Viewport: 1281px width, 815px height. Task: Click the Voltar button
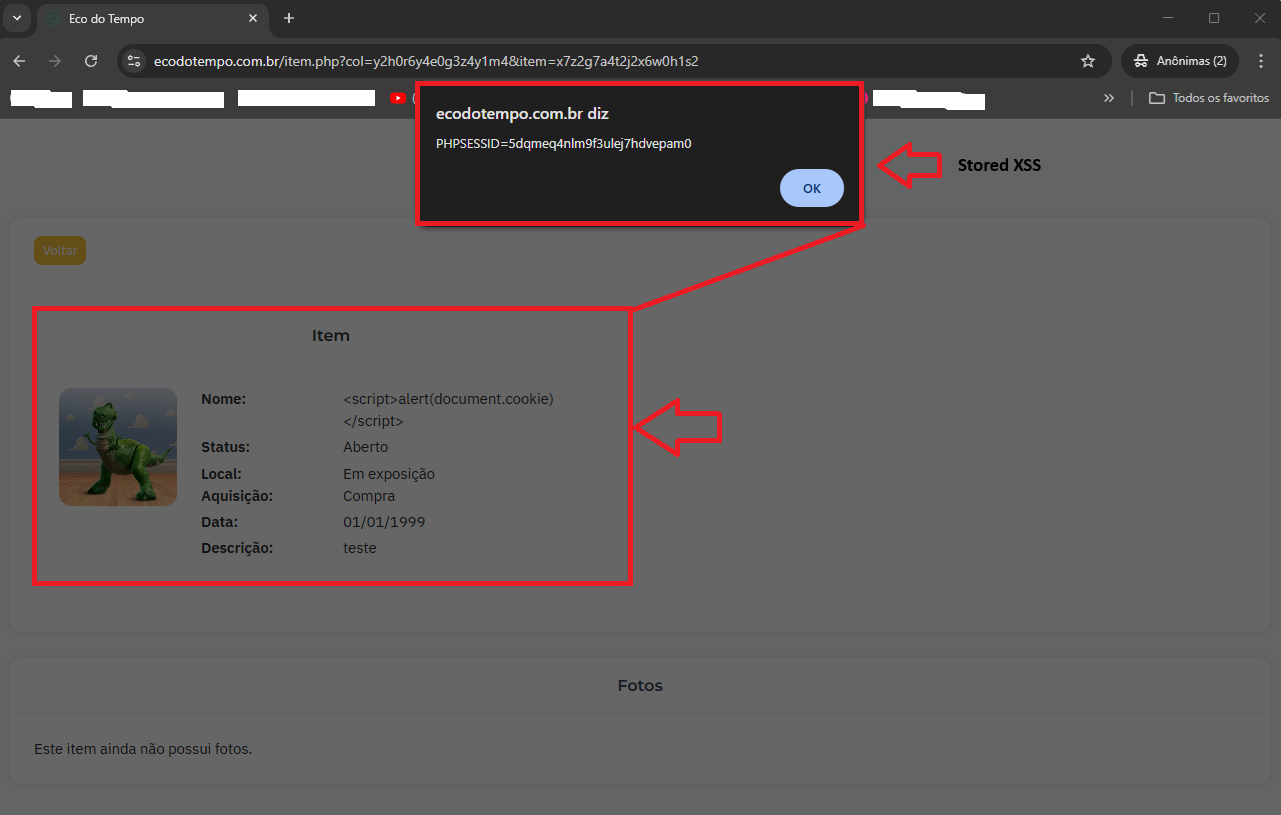coord(60,251)
